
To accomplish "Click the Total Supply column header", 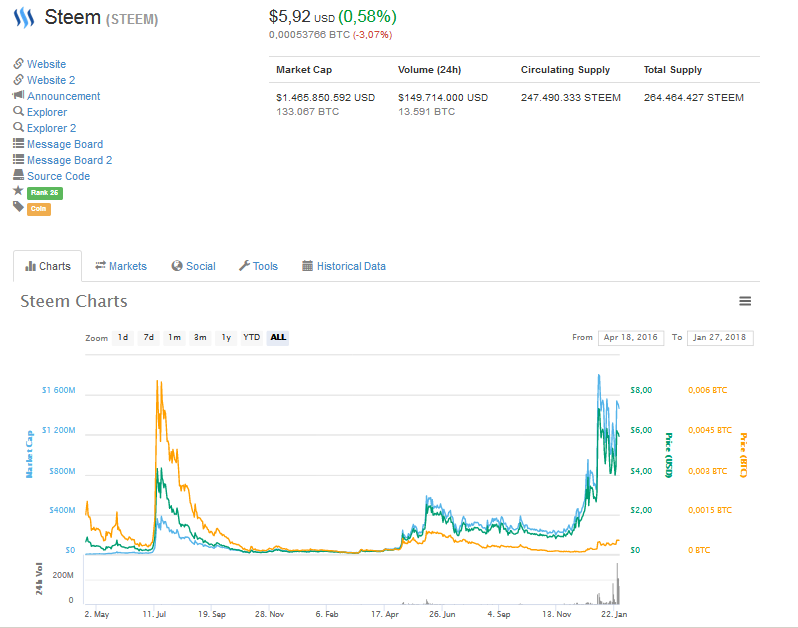I will tap(673, 70).
